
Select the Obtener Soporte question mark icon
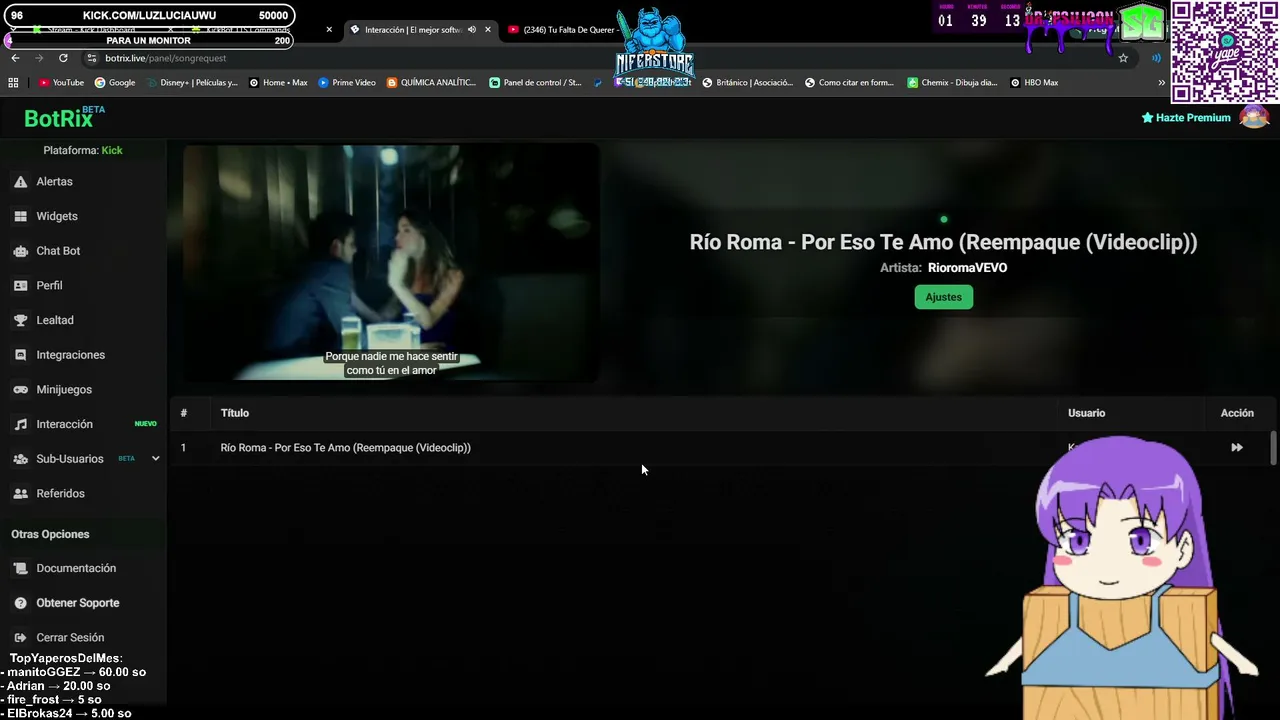(x=20, y=603)
